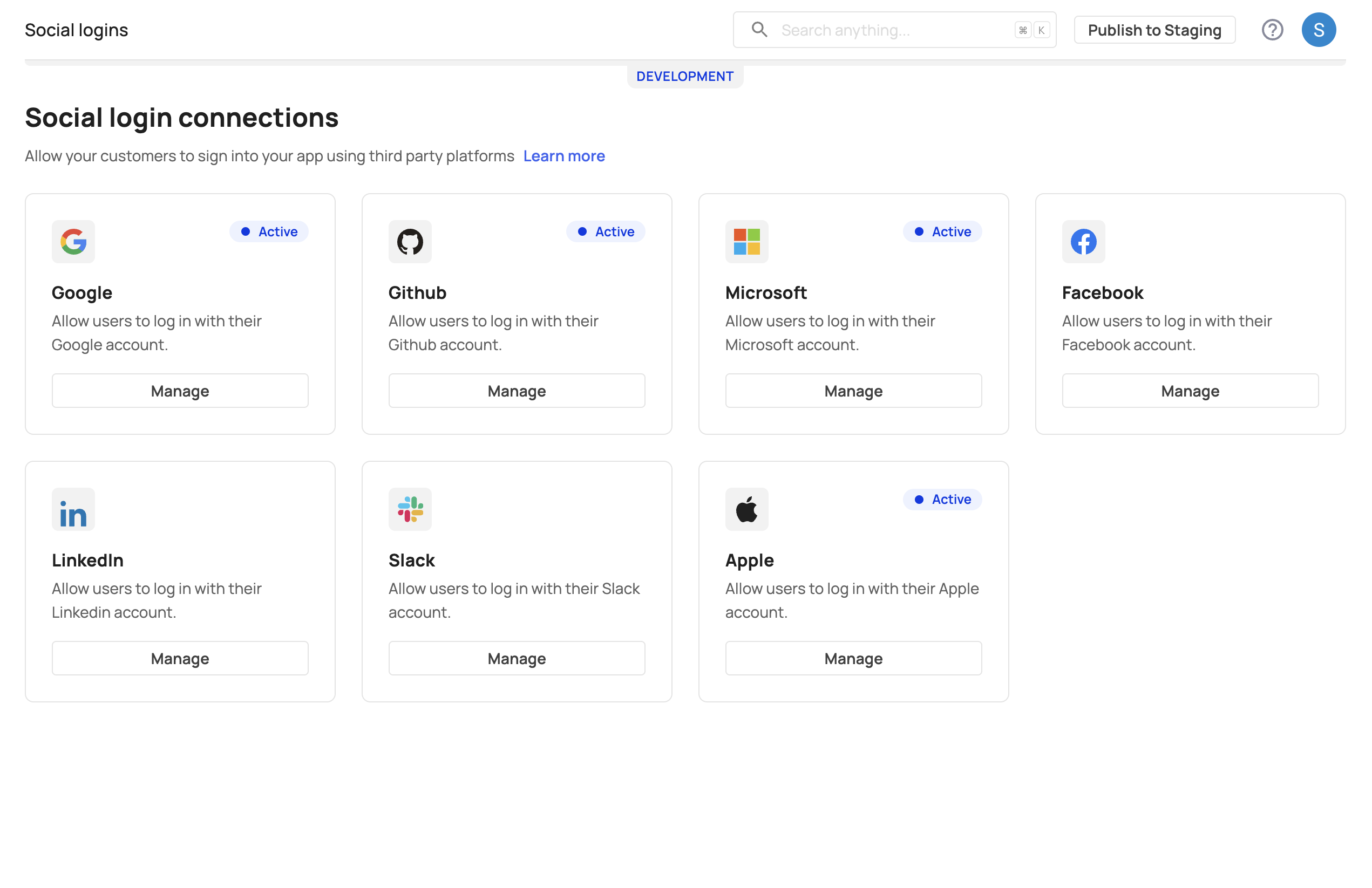Manage the Slack login connection
Image resolution: width=1372 pixels, height=888 pixels.
point(517,658)
